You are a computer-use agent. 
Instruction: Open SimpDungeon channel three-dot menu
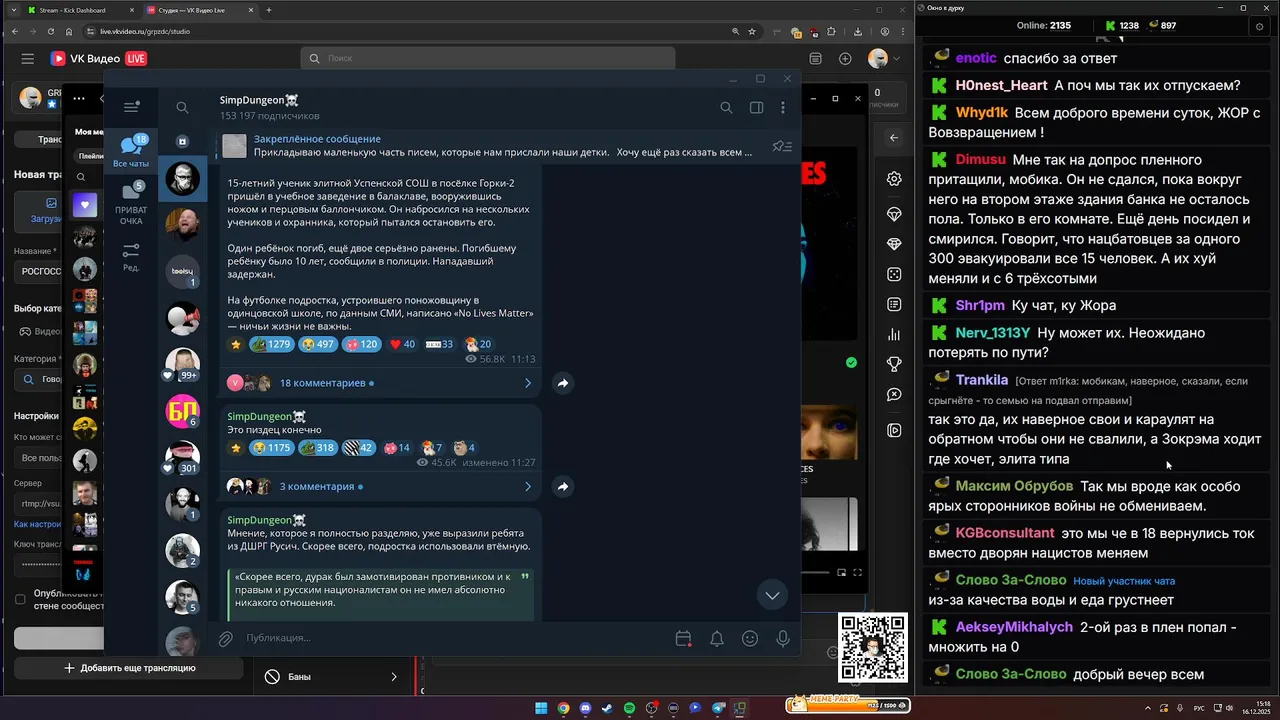783,107
